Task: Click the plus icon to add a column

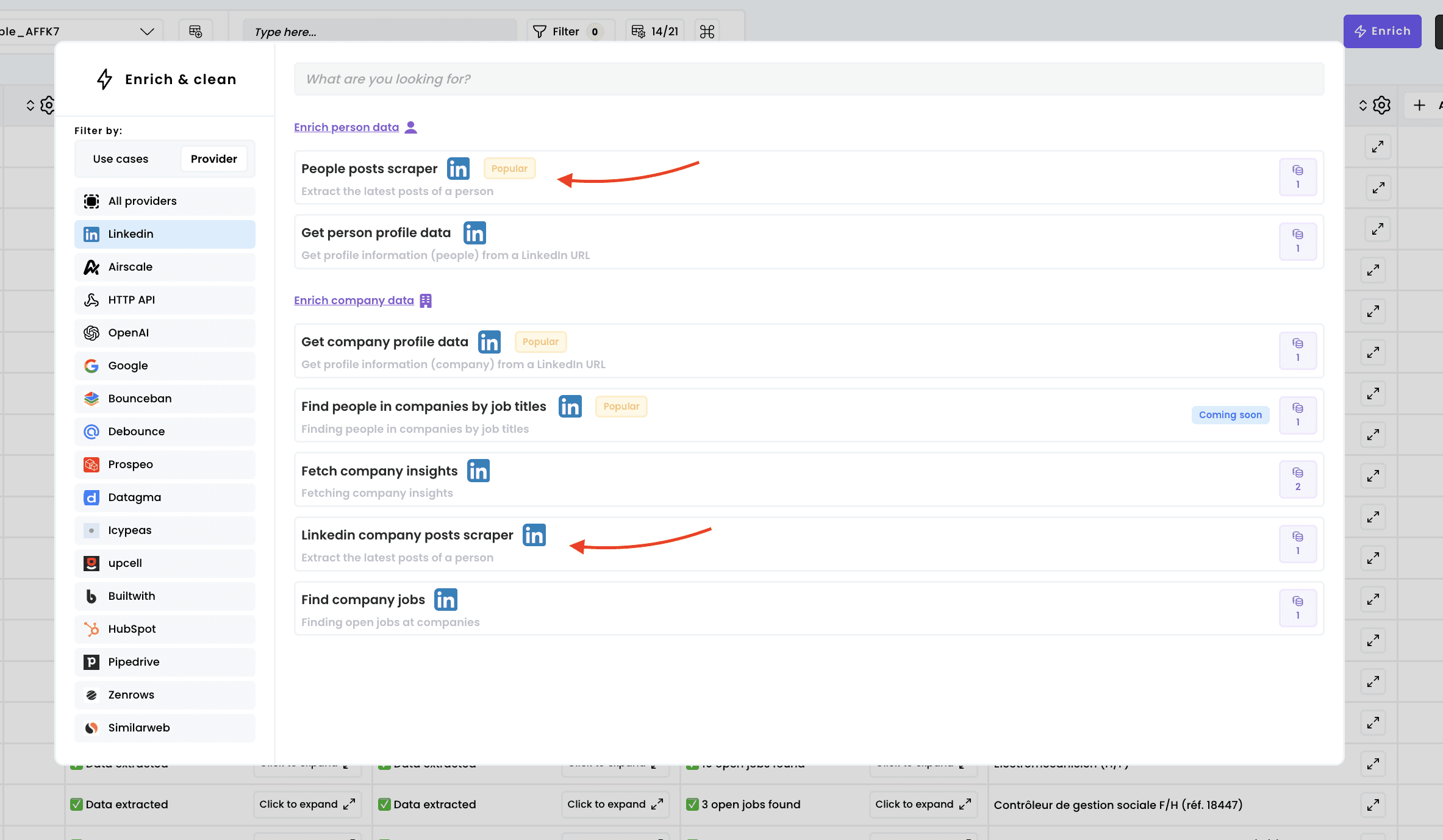Action: (1419, 105)
